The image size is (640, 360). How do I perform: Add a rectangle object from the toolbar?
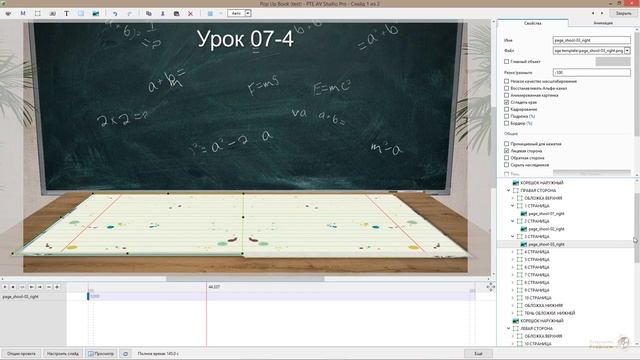click(x=81, y=13)
